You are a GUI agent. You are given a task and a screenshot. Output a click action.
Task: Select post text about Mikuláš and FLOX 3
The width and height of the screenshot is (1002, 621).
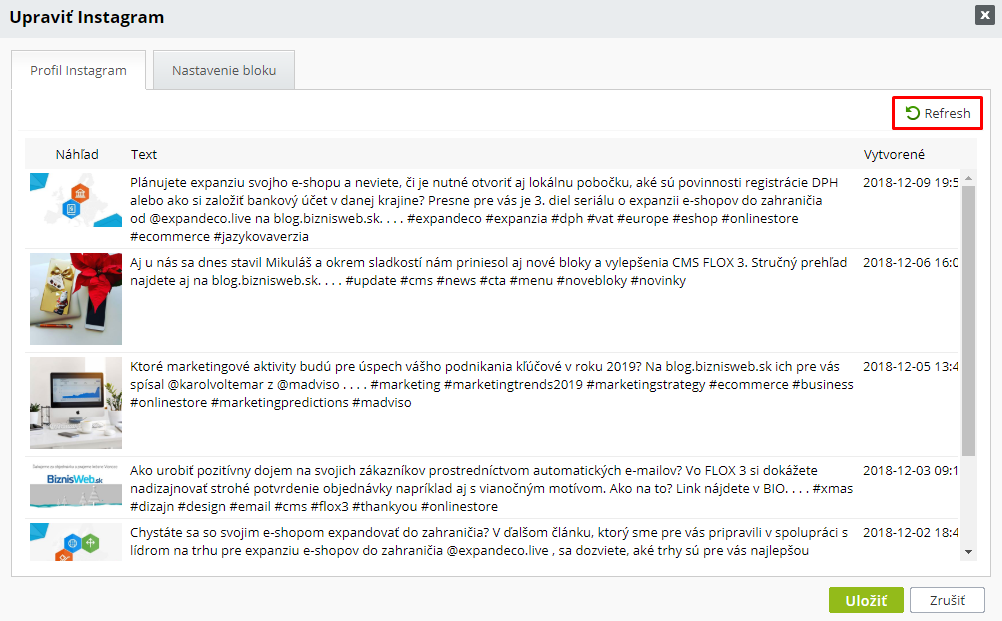click(x=488, y=272)
